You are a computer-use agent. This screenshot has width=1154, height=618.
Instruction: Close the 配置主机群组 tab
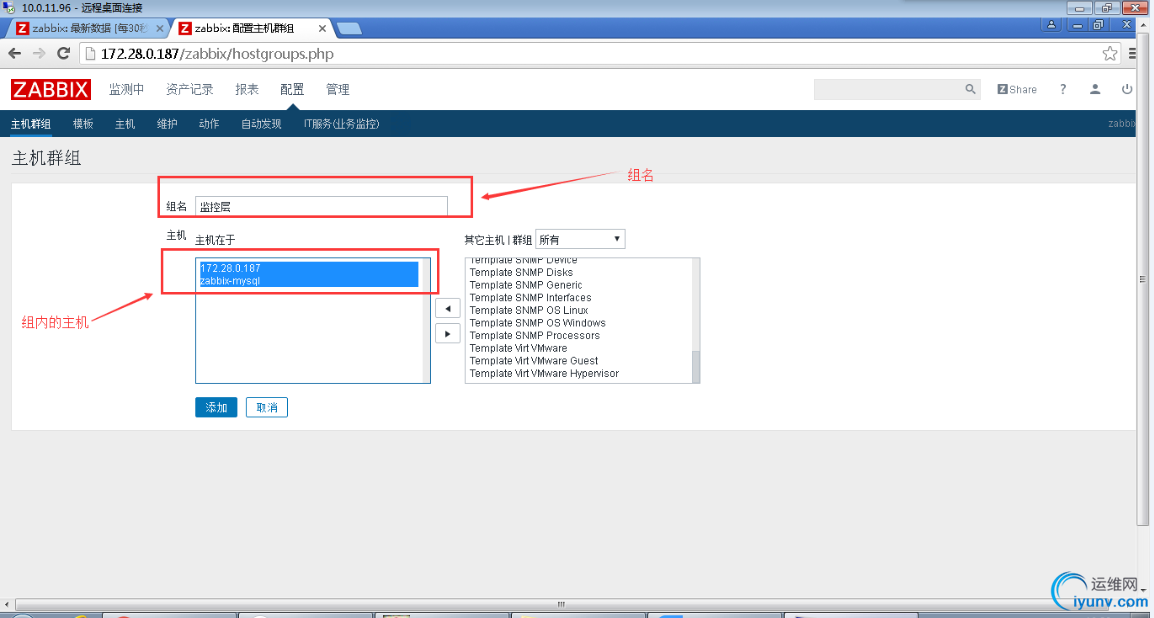click(x=322, y=29)
